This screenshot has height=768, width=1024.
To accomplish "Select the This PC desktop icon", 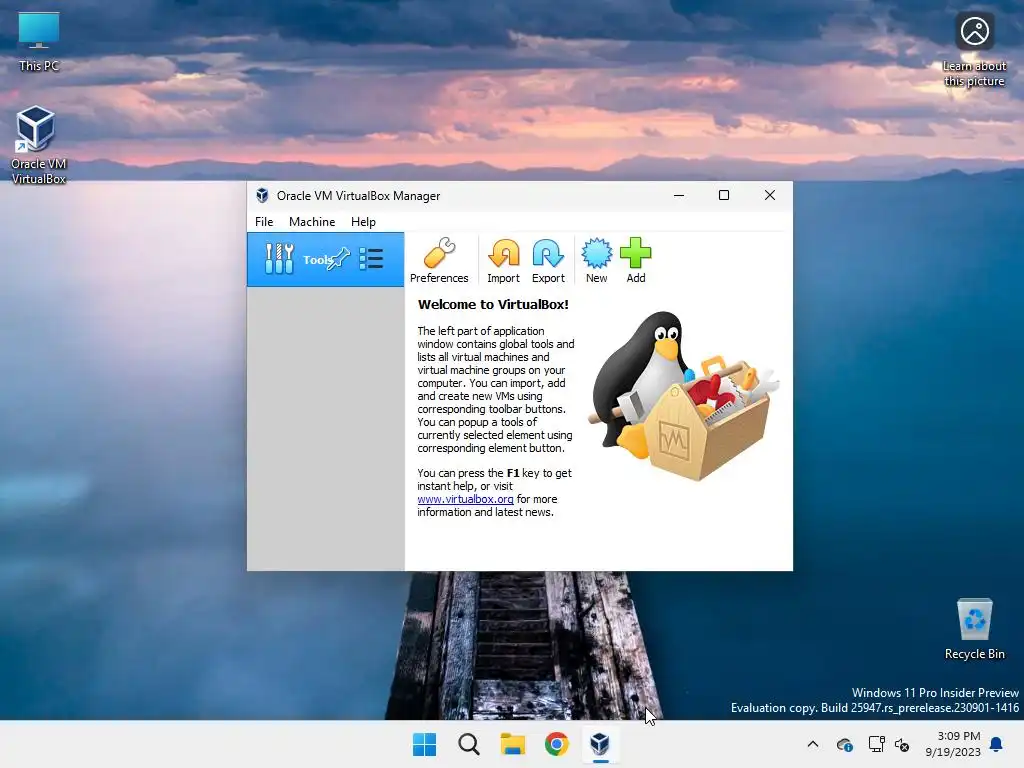I will tap(39, 42).
